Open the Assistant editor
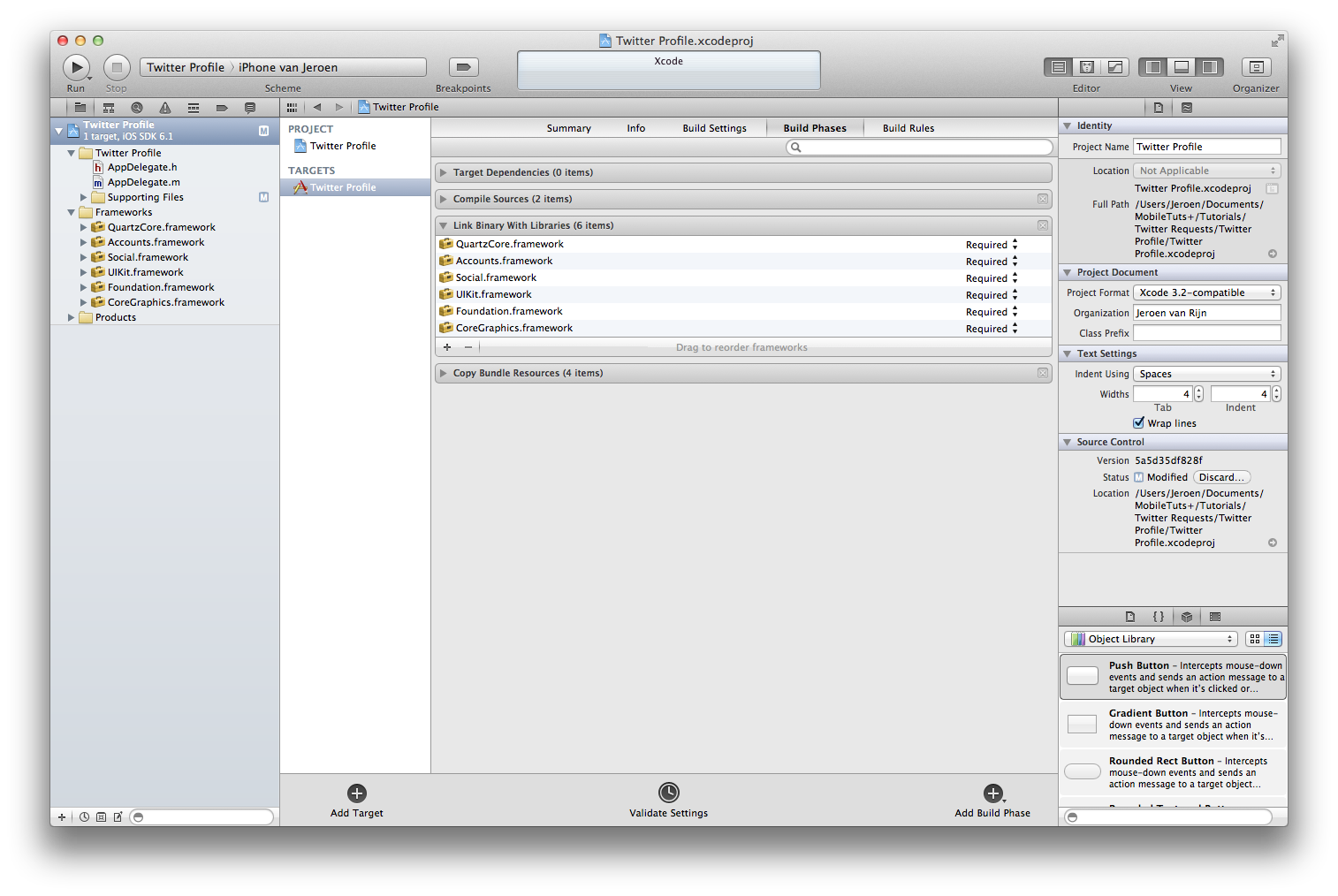1338x896 pixels. 1087,67
